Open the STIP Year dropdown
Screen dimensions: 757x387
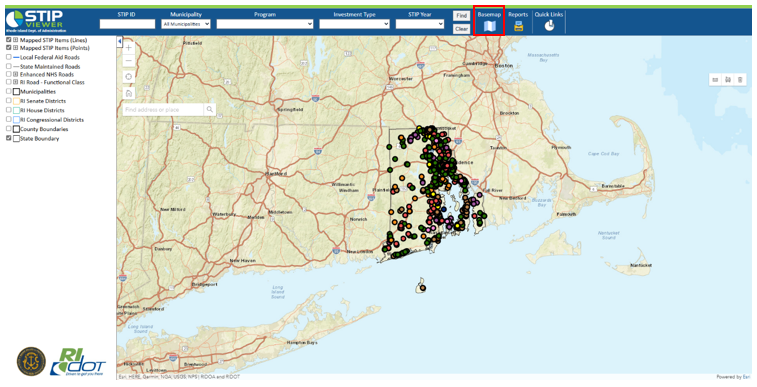[x=420, y=24]
